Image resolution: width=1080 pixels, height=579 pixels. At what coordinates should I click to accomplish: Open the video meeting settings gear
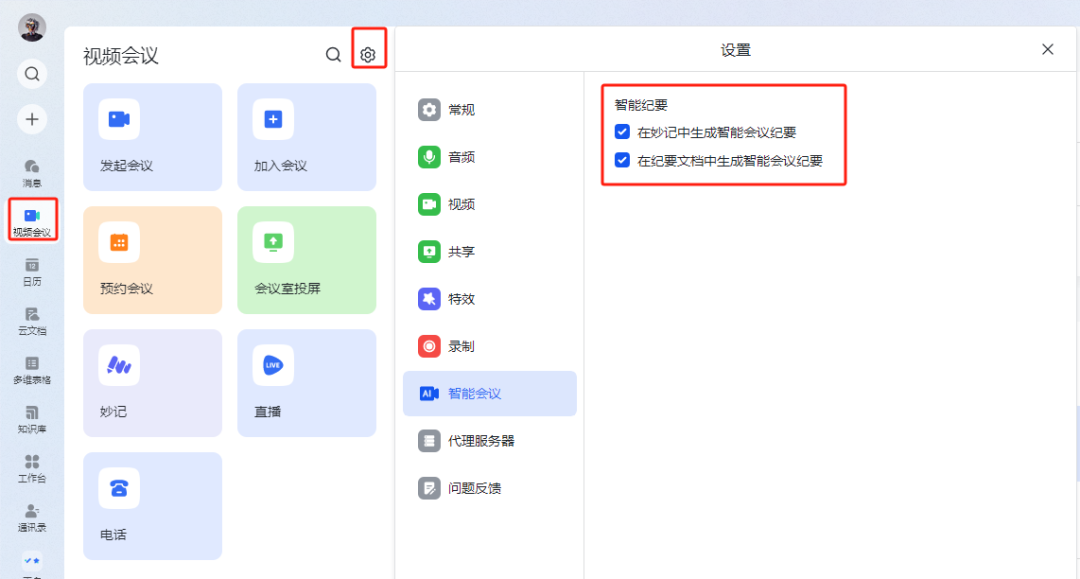click(x=368, y=54)
